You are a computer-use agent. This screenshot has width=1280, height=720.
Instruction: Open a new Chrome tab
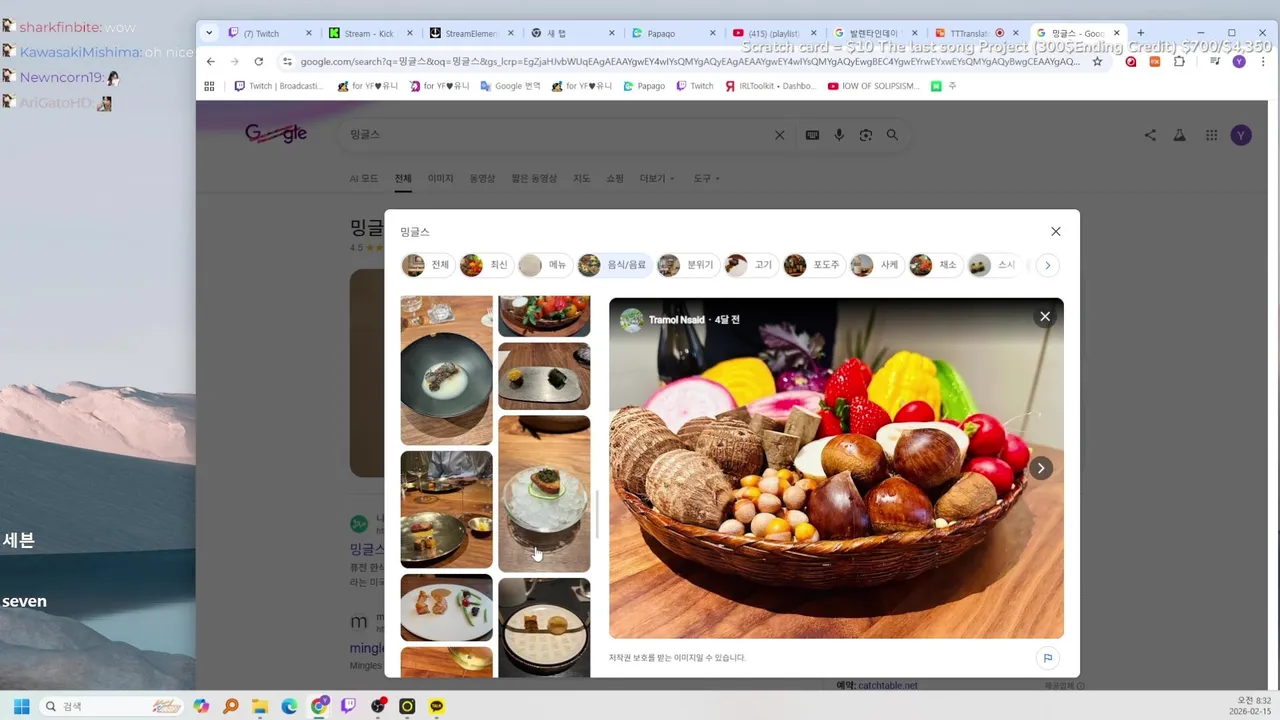[1140, 33]
